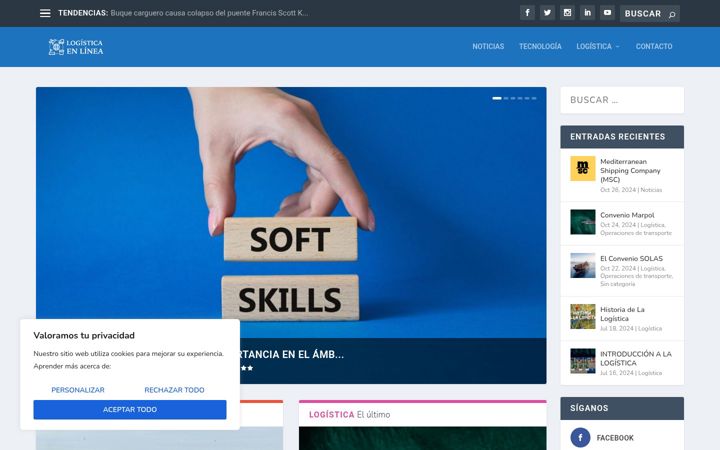Click the Facebook circle icon under Síganos
This screenshot has width=720, height=450.
(580, 438)
